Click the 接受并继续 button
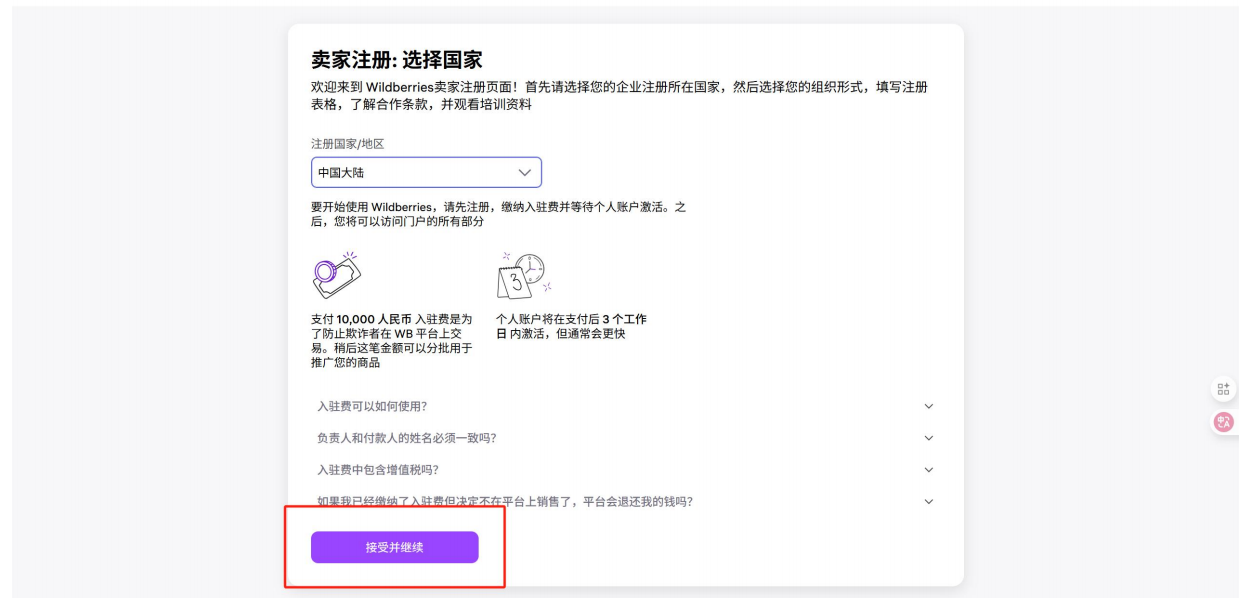The image size is (1240, 598). point(394,547)
